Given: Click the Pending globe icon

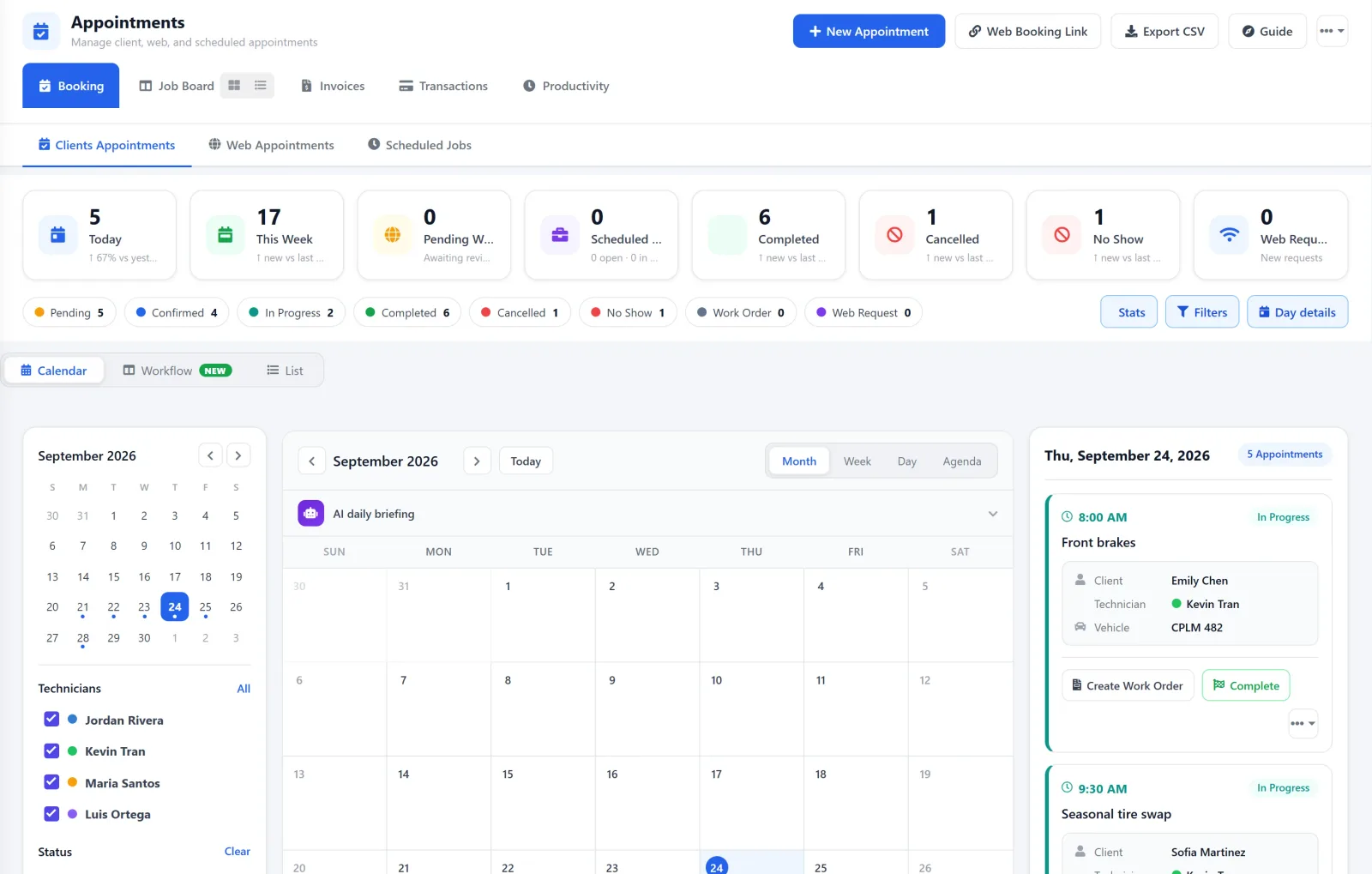Looking at the screenshot, I should tap(393, 235).
